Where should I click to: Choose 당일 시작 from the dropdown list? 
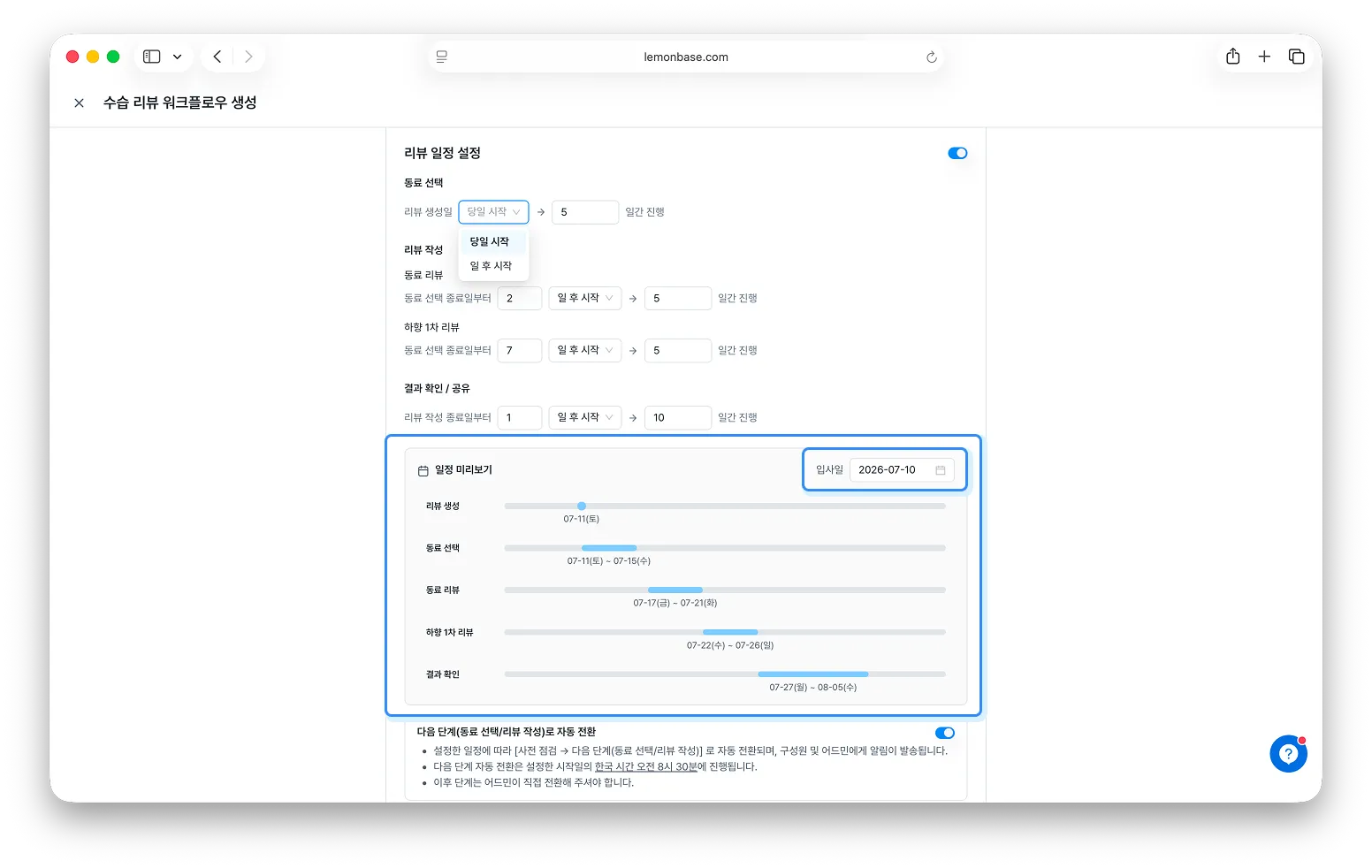click(493, 241)
